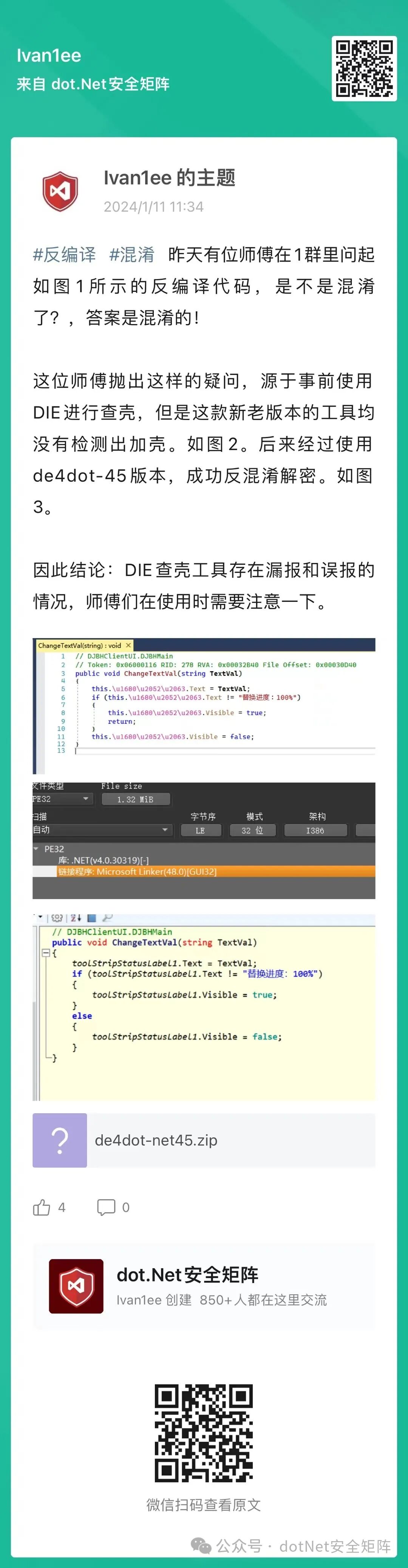Collapse the PE32 tree node
The image size is (408, 1568).
tap(36, 848)
